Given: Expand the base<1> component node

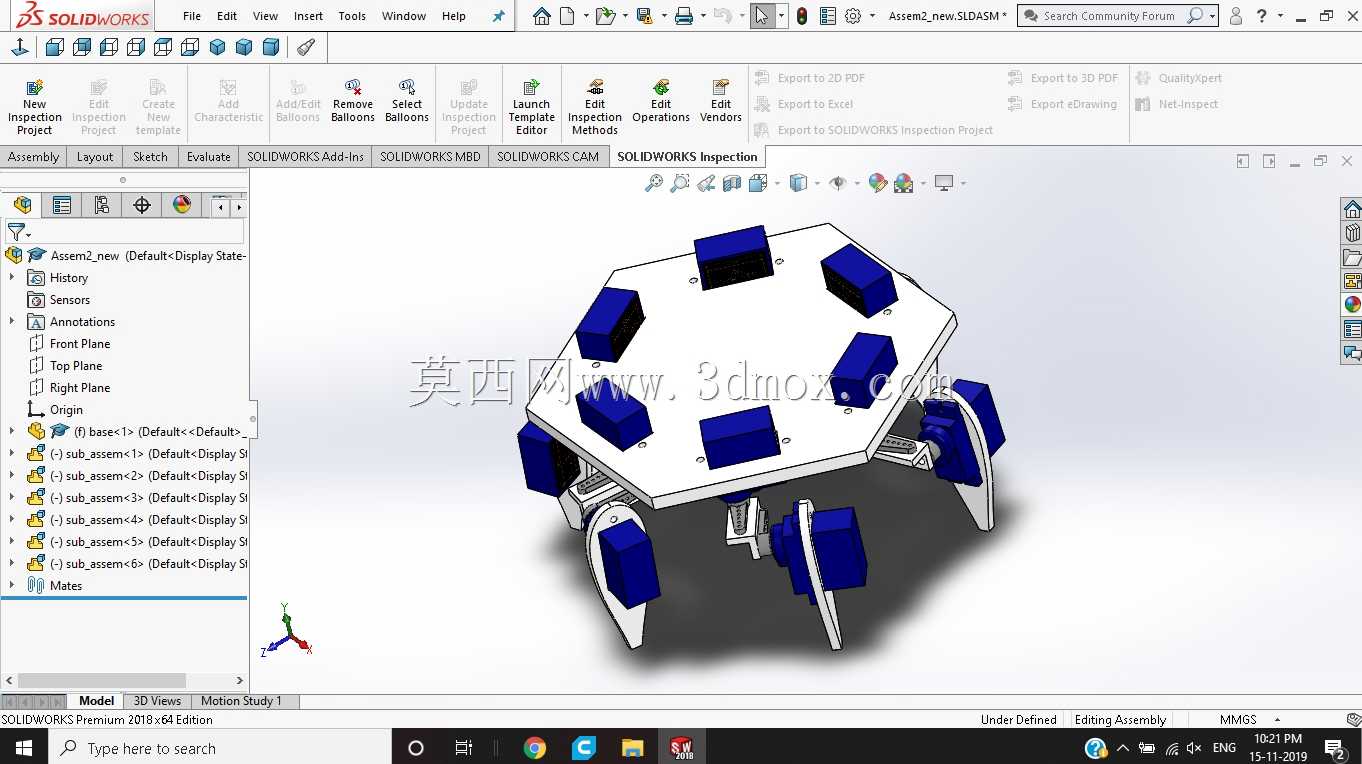Looking at the screenshot, I should (x=12, y=432).
